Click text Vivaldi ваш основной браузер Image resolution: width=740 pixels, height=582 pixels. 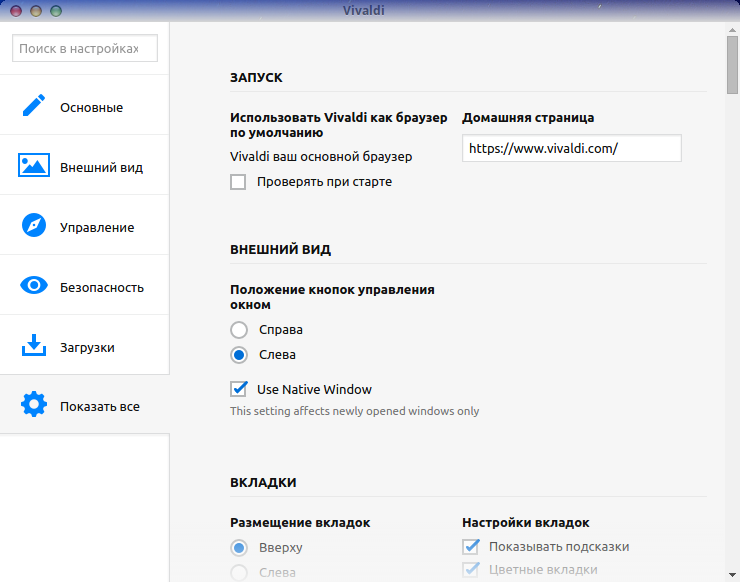click(x=321, y=157)
